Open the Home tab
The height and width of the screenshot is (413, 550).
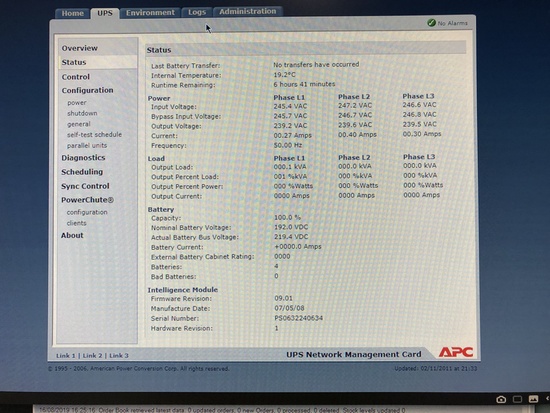pos(73,13)
